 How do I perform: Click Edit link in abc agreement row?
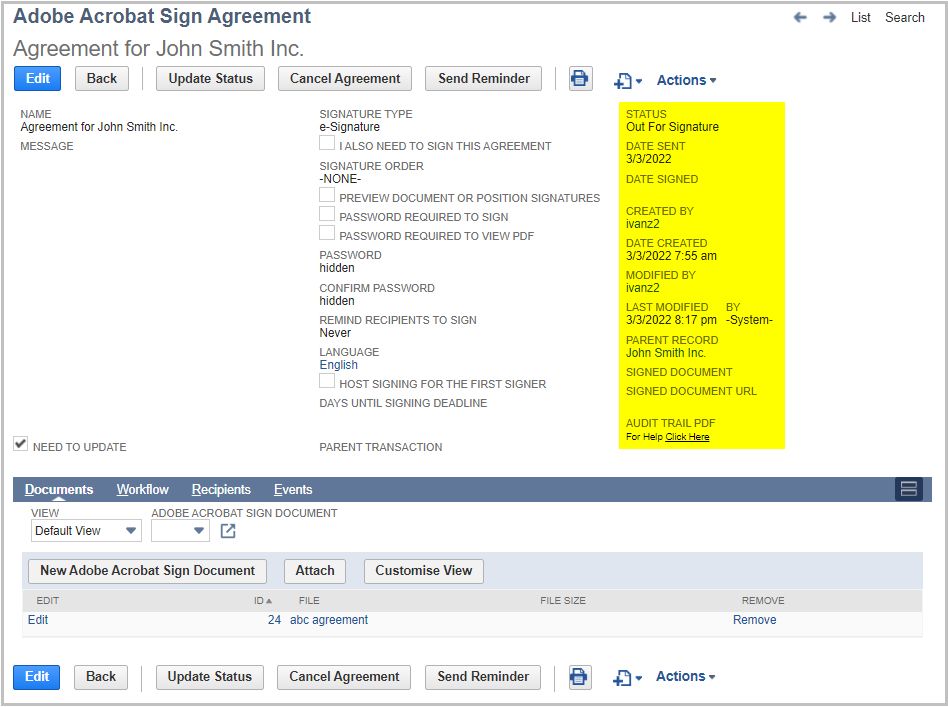(38, 620)
